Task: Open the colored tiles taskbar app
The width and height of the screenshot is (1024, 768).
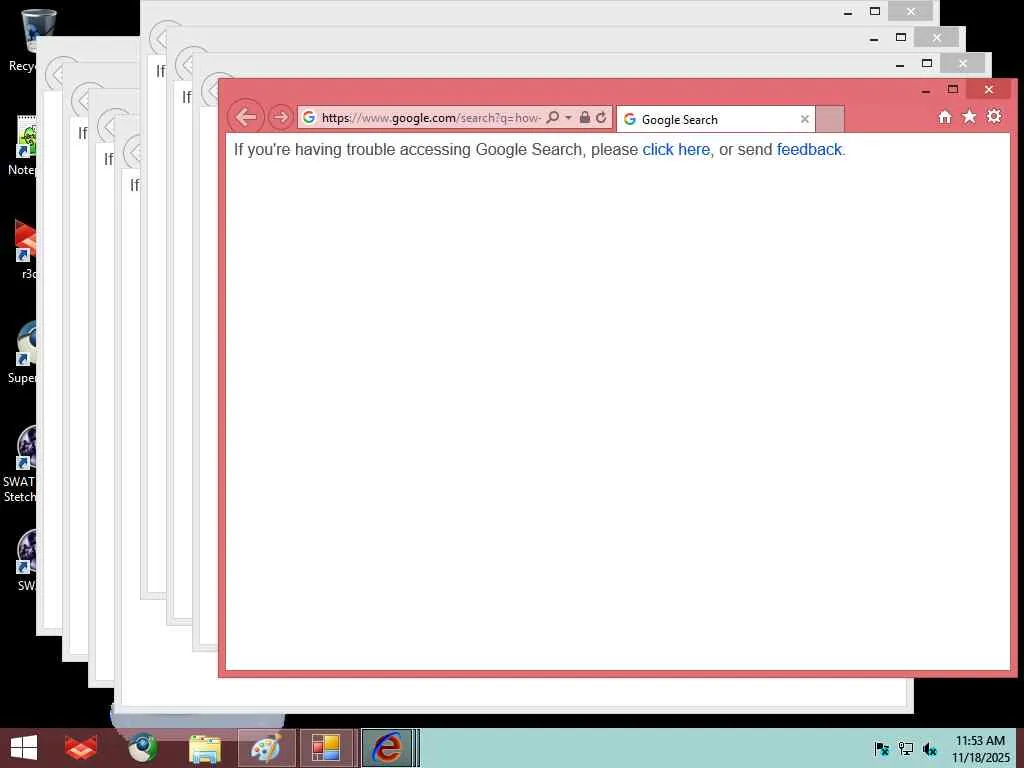Action: (325, 748)
